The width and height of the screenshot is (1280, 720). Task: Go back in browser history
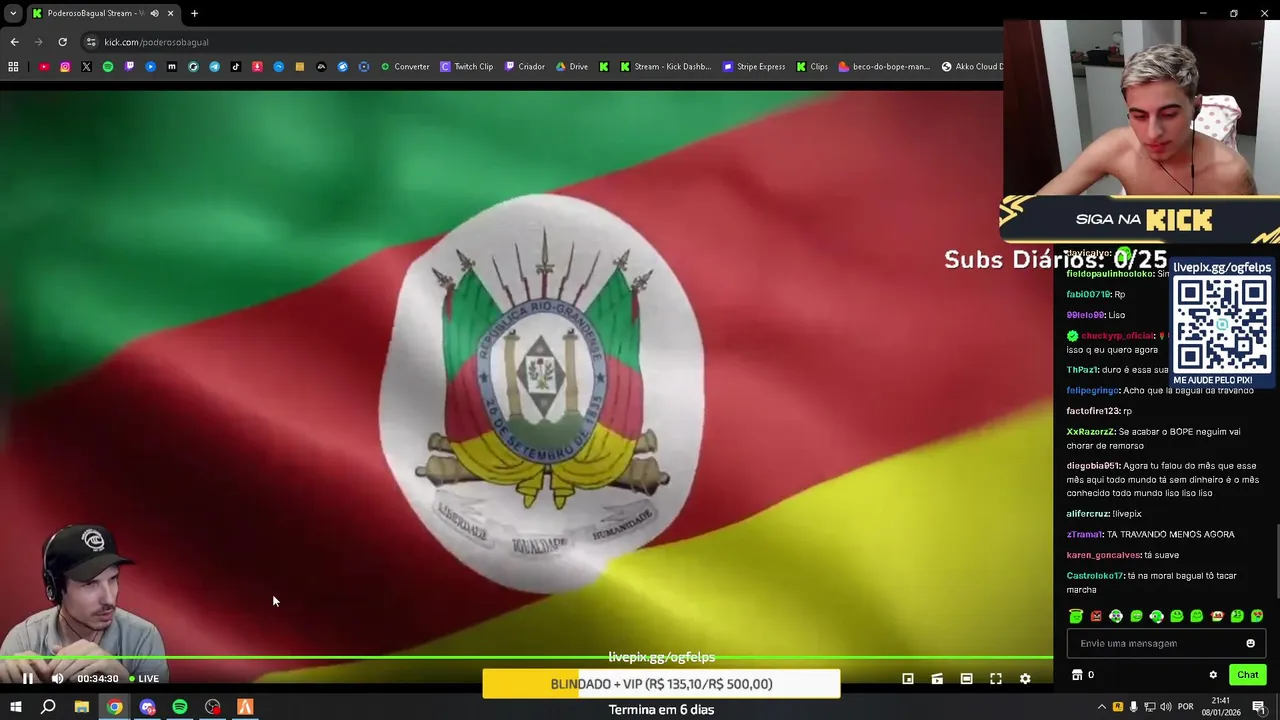tap(14, 42)
